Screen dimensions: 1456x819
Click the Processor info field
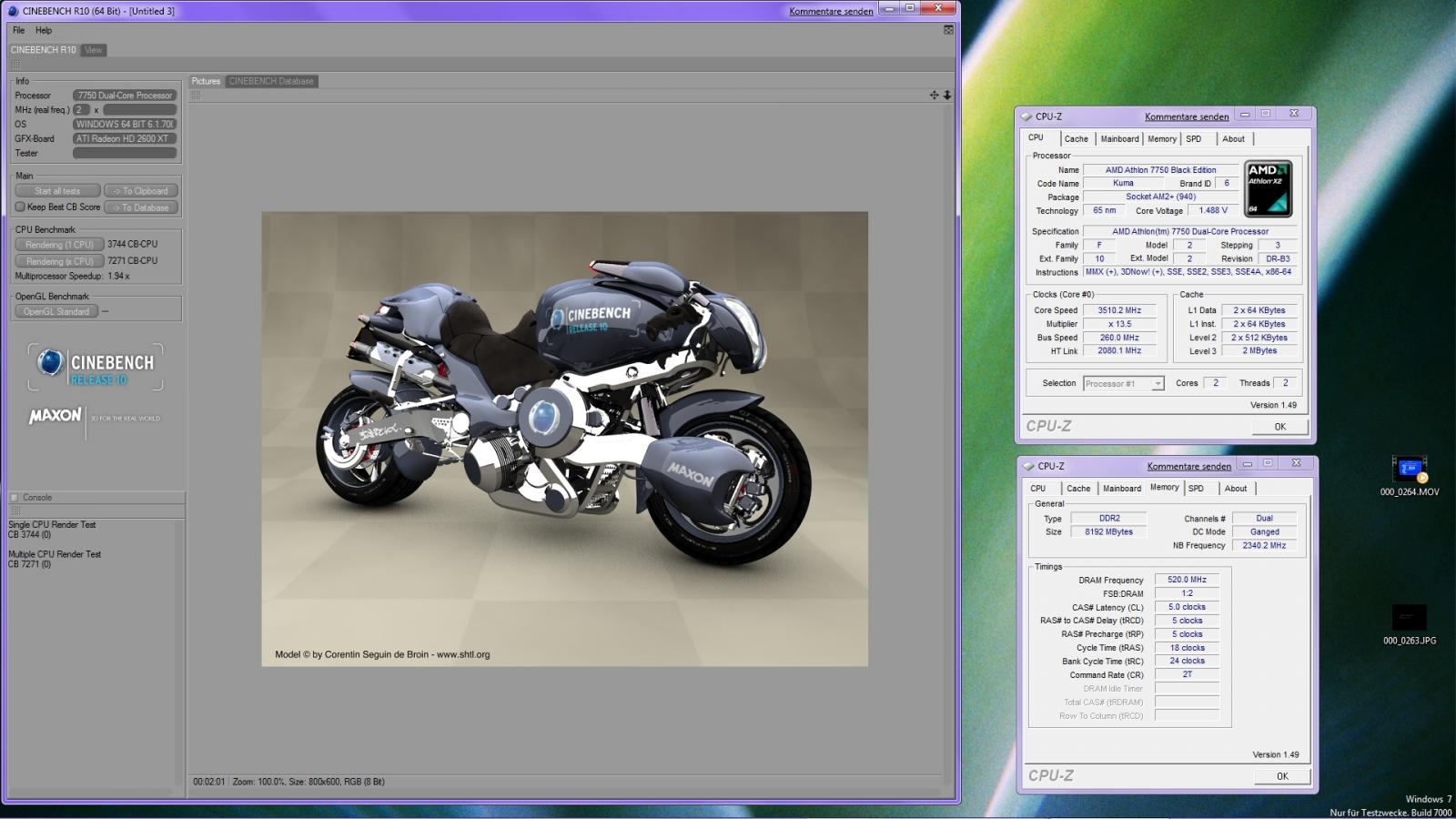[x=125, y=96]
